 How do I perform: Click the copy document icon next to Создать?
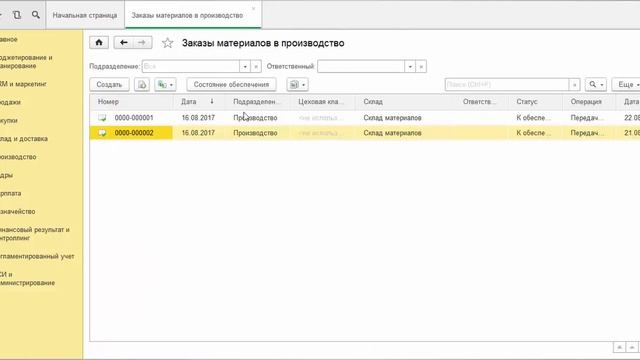click(142, 84)
